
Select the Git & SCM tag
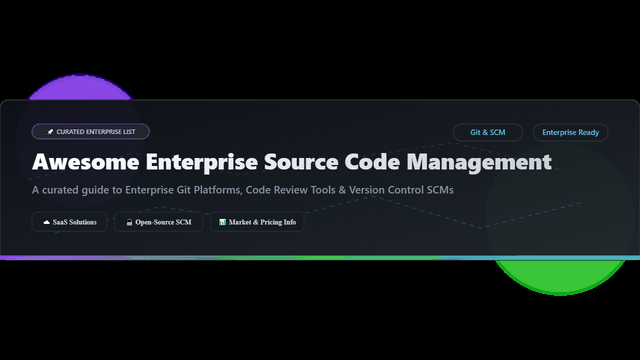click(488, 132)
